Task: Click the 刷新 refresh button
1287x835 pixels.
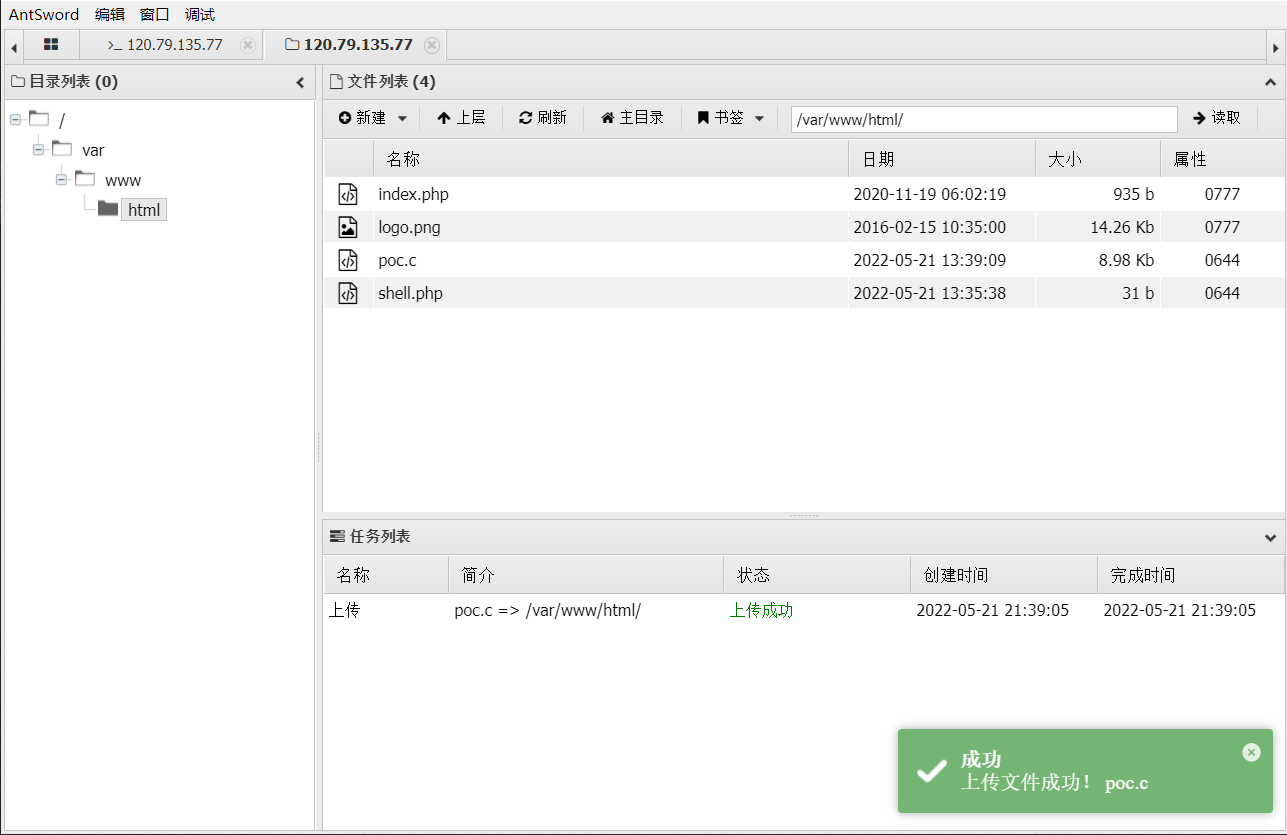Action: pos(542,118)
